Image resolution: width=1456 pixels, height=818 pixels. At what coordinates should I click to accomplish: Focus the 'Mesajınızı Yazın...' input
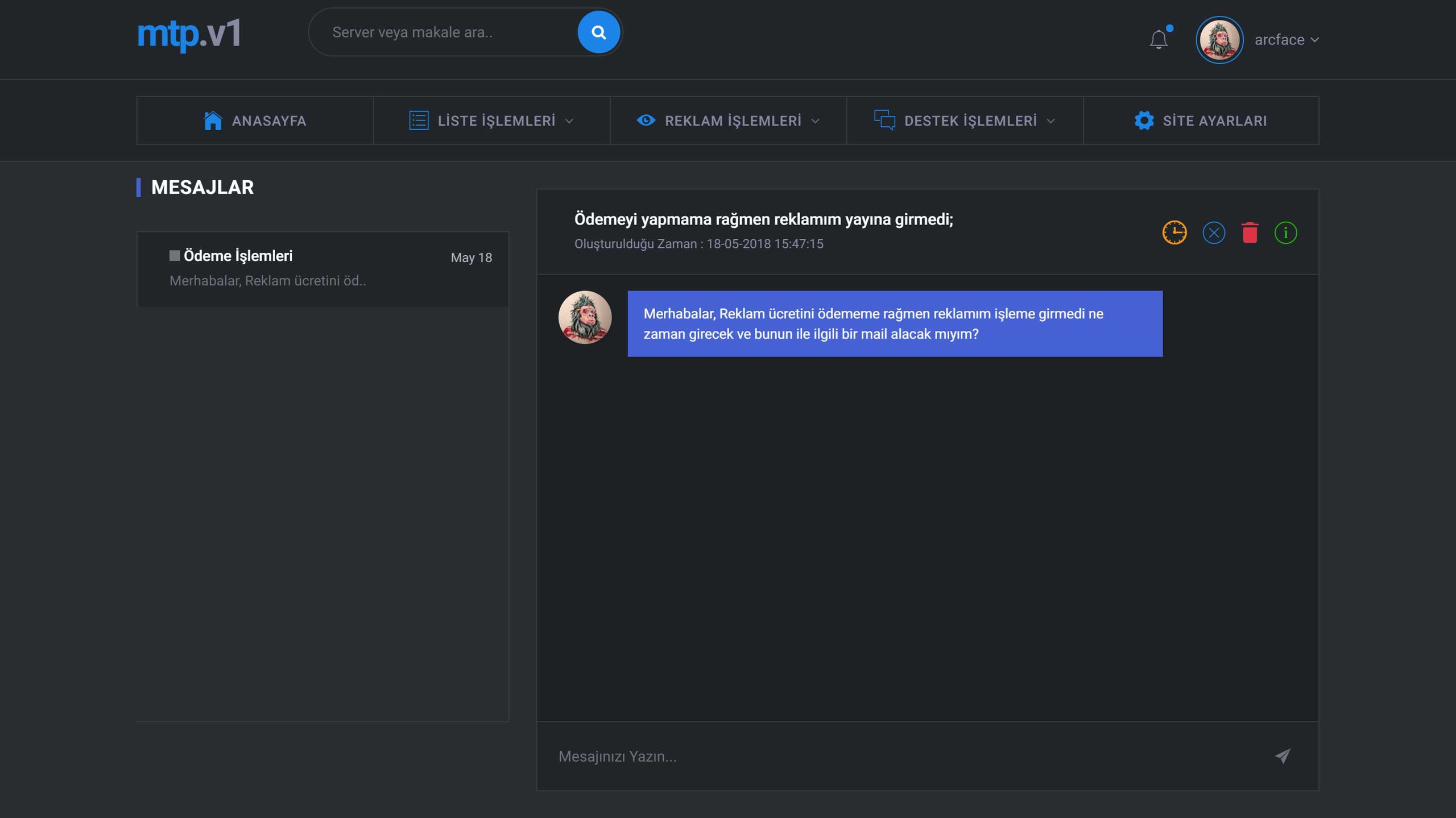(x=904, y=757)
